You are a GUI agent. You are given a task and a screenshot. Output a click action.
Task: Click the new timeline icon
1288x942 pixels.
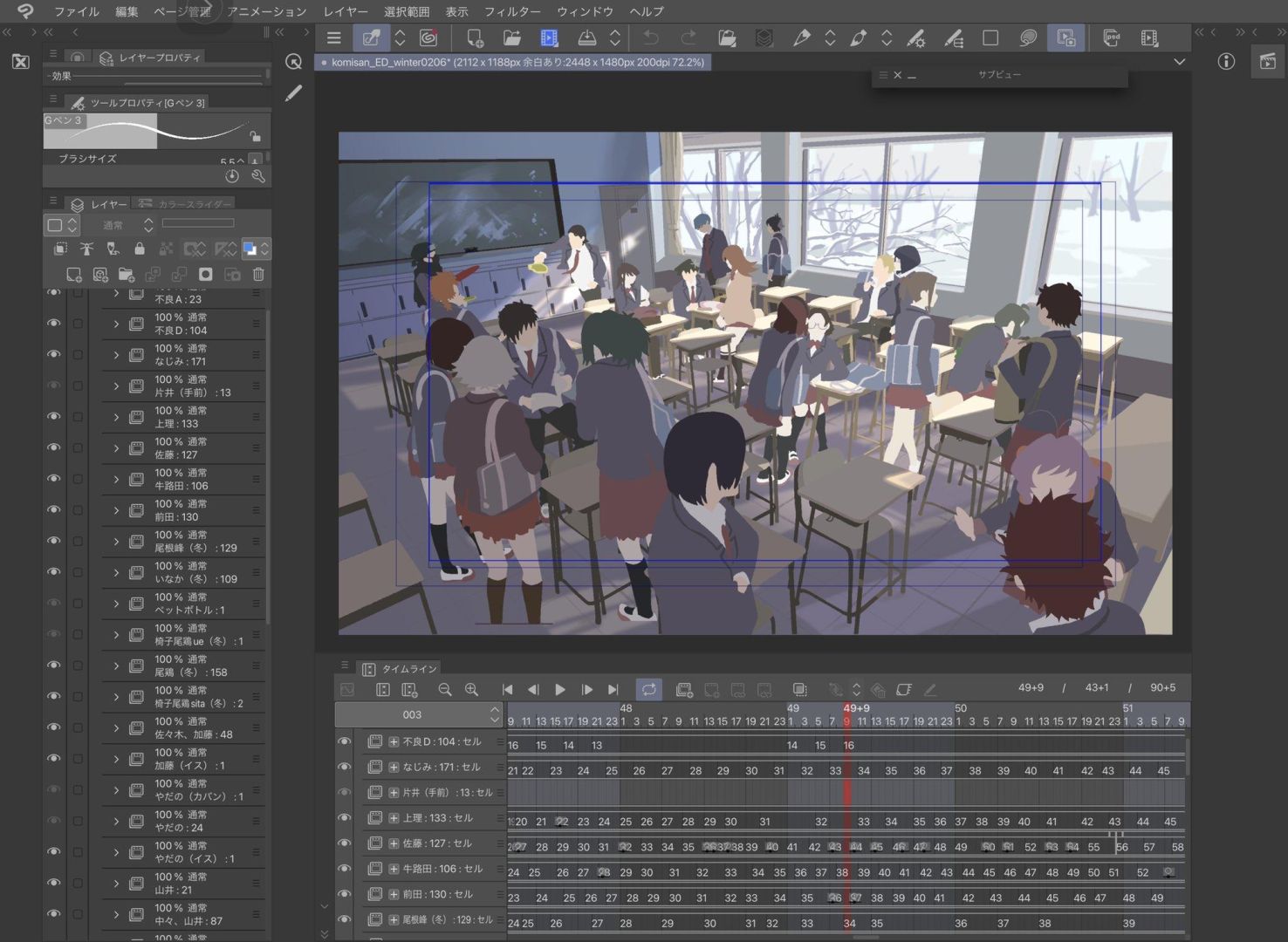(409, 689)
